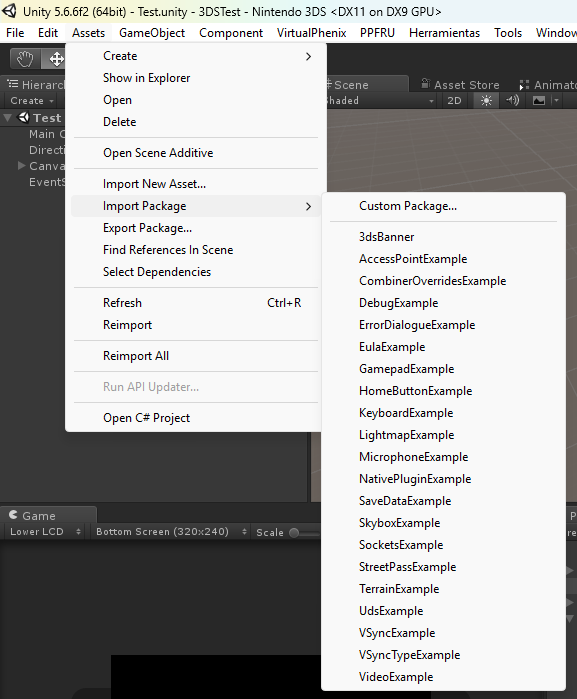
Task: Toggle 2D scene view mode
Action: [454, 101]
